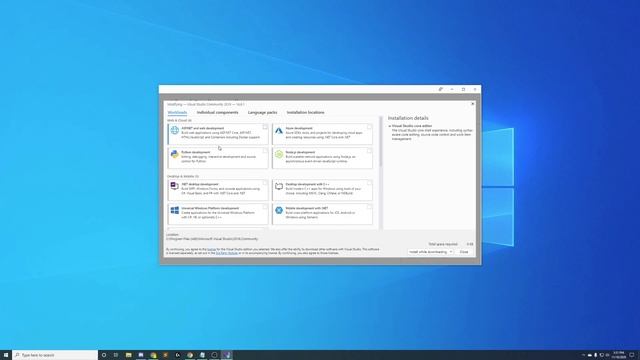Click the workloads list vertical scrollbar
Screen dimensions: 640x360
coord(380,142)
